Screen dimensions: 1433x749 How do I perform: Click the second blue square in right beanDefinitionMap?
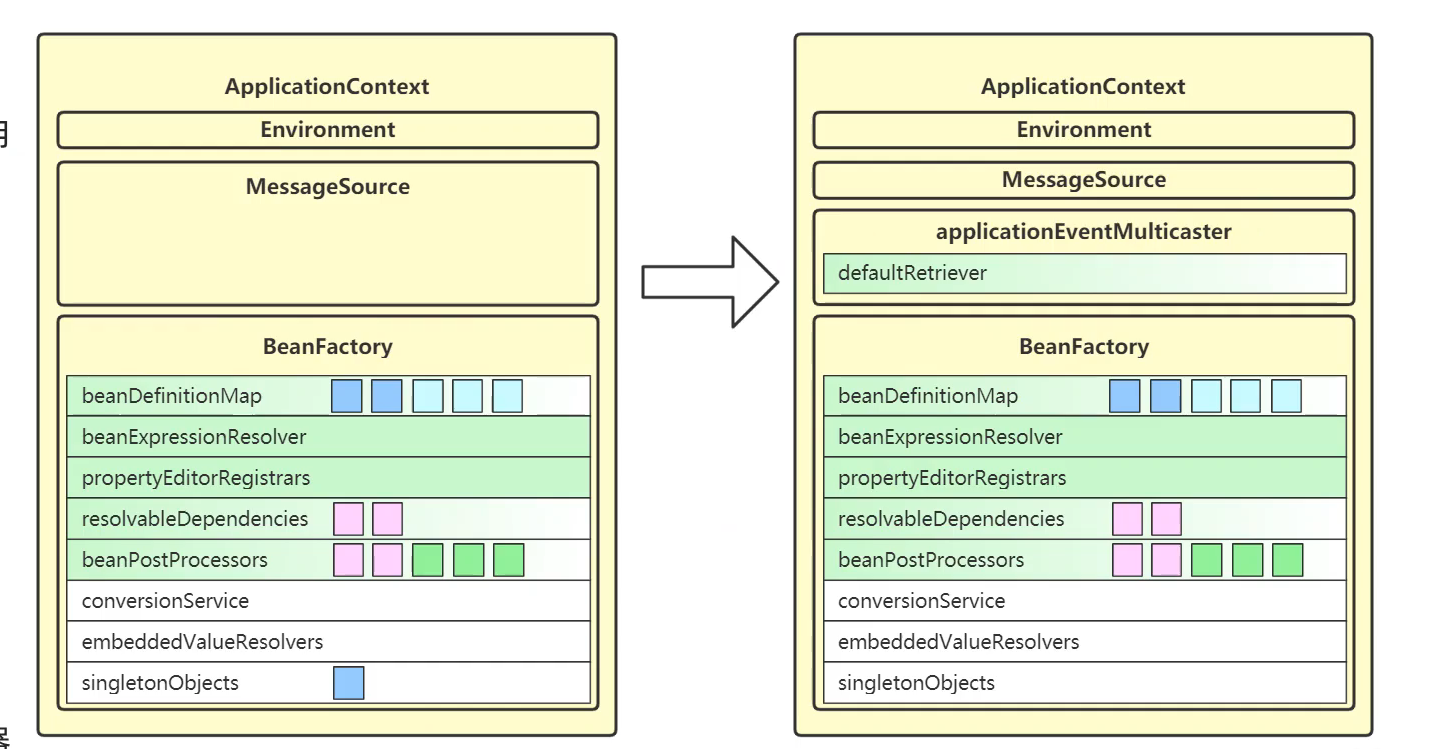click(x=1166, y=396)
